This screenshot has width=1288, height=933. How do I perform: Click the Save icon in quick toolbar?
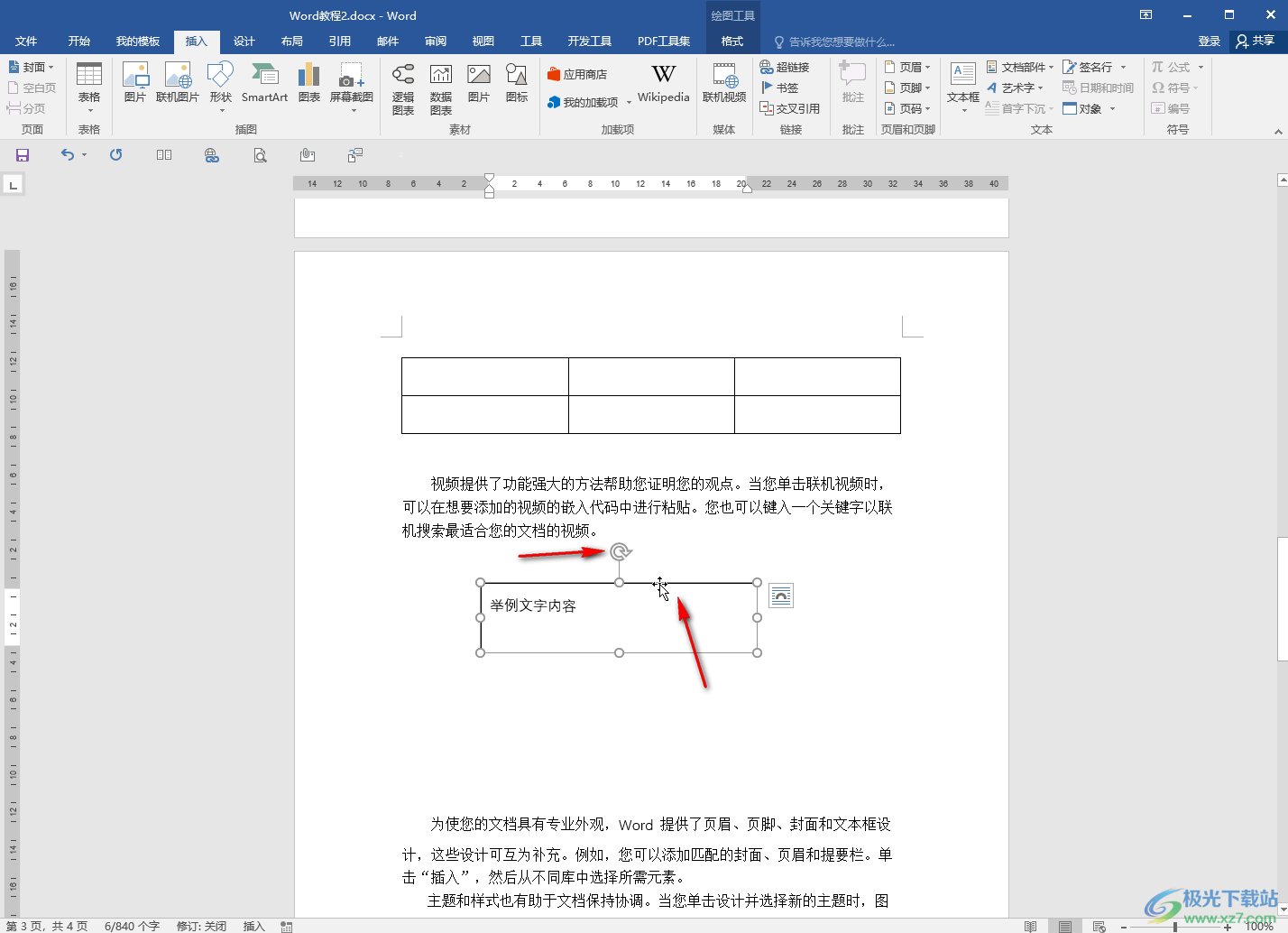[23, 155]
